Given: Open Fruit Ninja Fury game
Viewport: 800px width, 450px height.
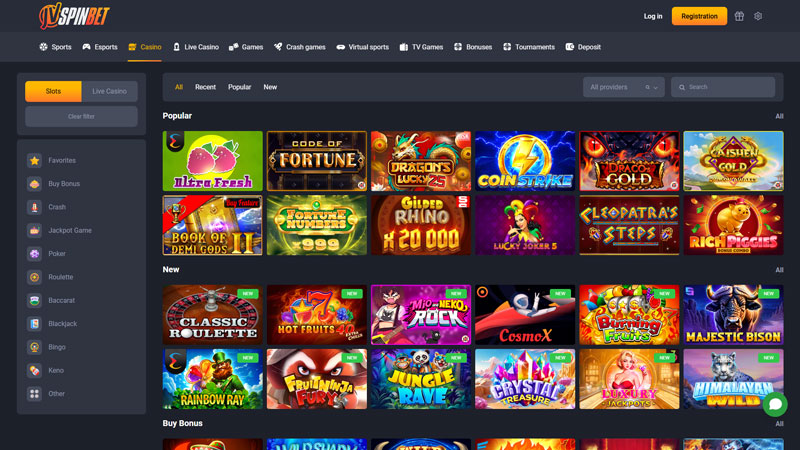Looking at the screenshot, I should (317, 379).
